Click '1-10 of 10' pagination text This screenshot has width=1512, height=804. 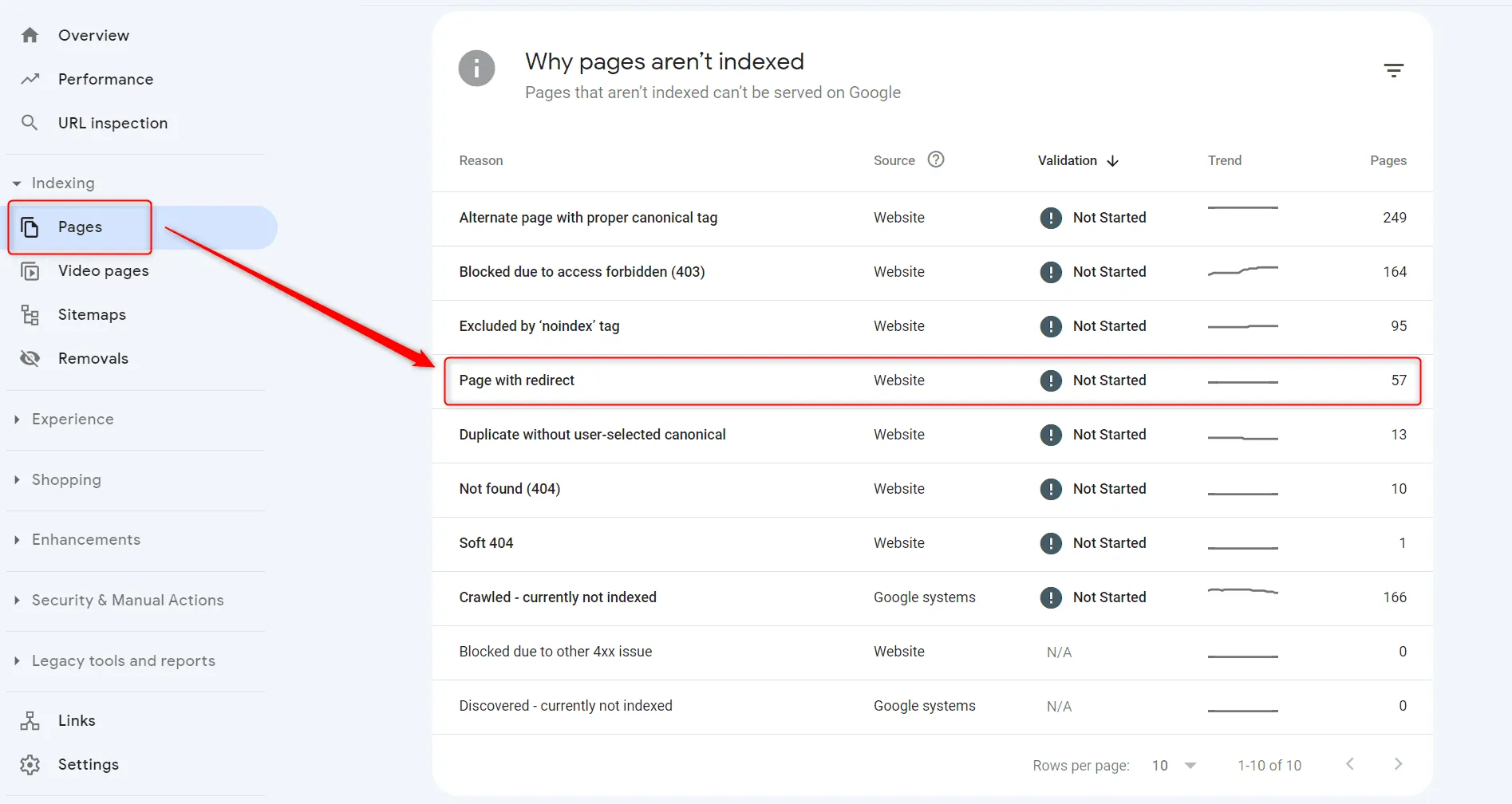1269,765
